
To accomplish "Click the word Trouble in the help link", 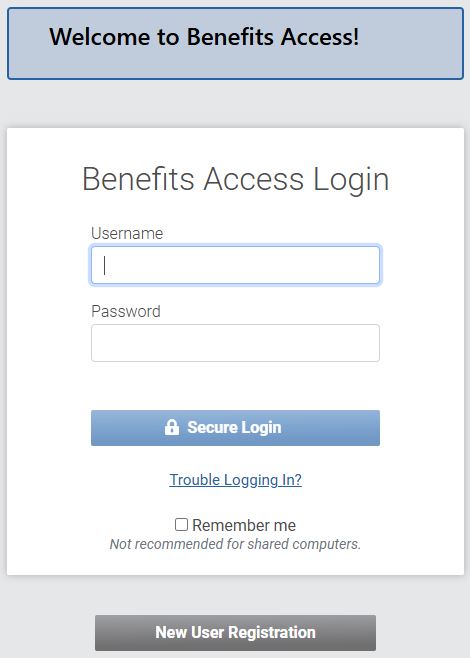I will pos(194,480).
